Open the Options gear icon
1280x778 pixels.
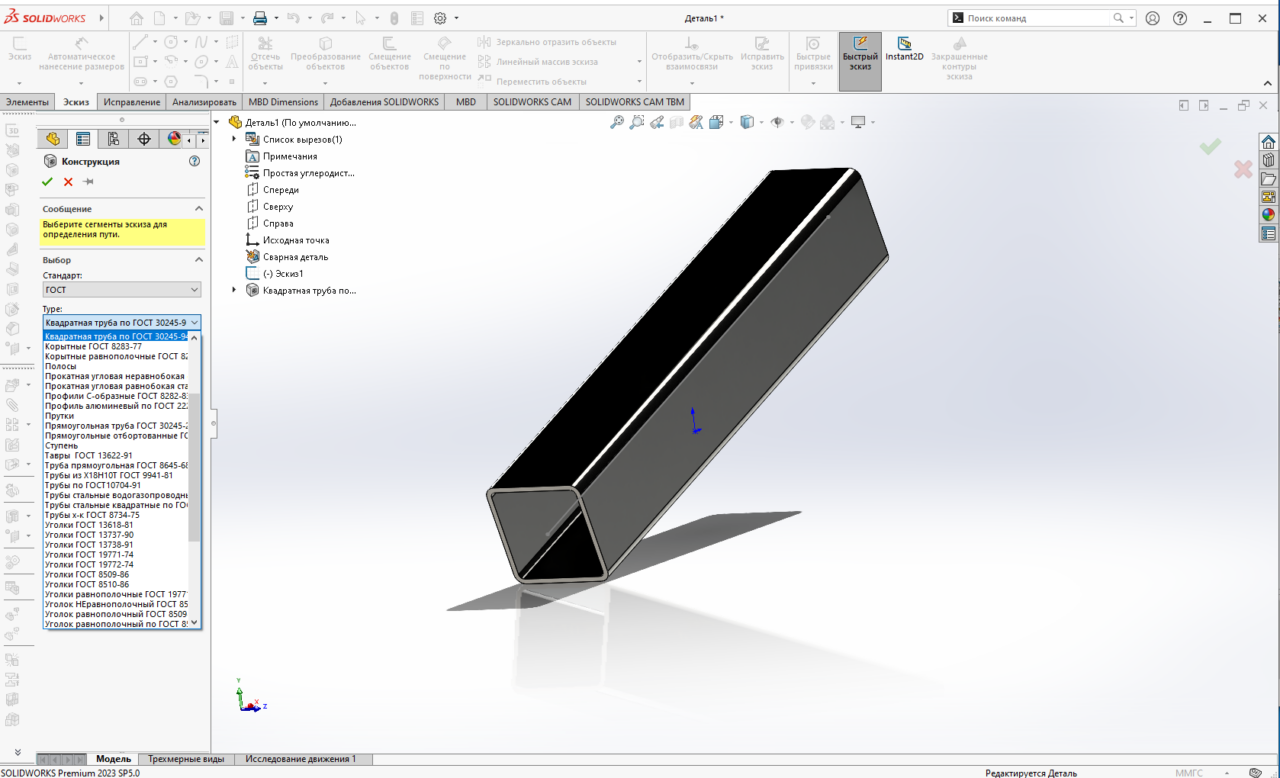[440, 18]
